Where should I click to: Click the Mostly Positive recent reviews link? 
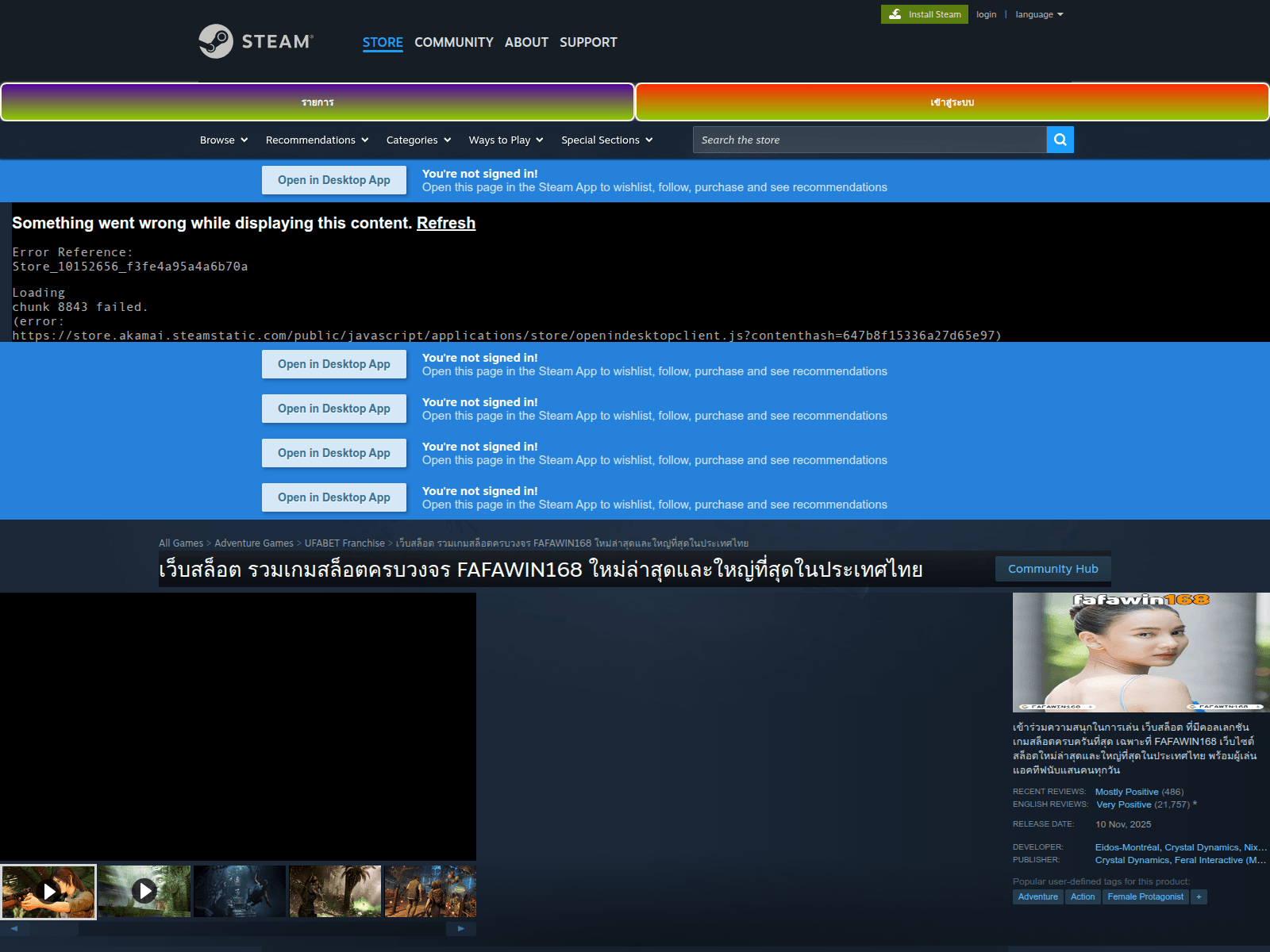tap(1126, 792)
